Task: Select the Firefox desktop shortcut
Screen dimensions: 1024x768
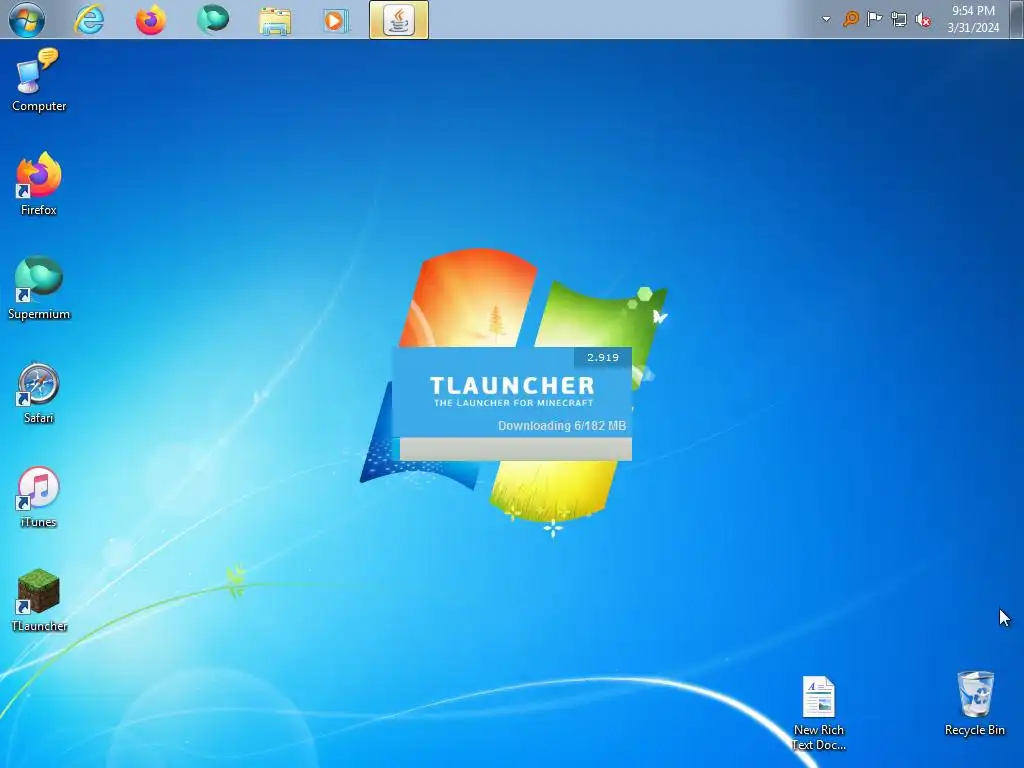Action: 39,184
